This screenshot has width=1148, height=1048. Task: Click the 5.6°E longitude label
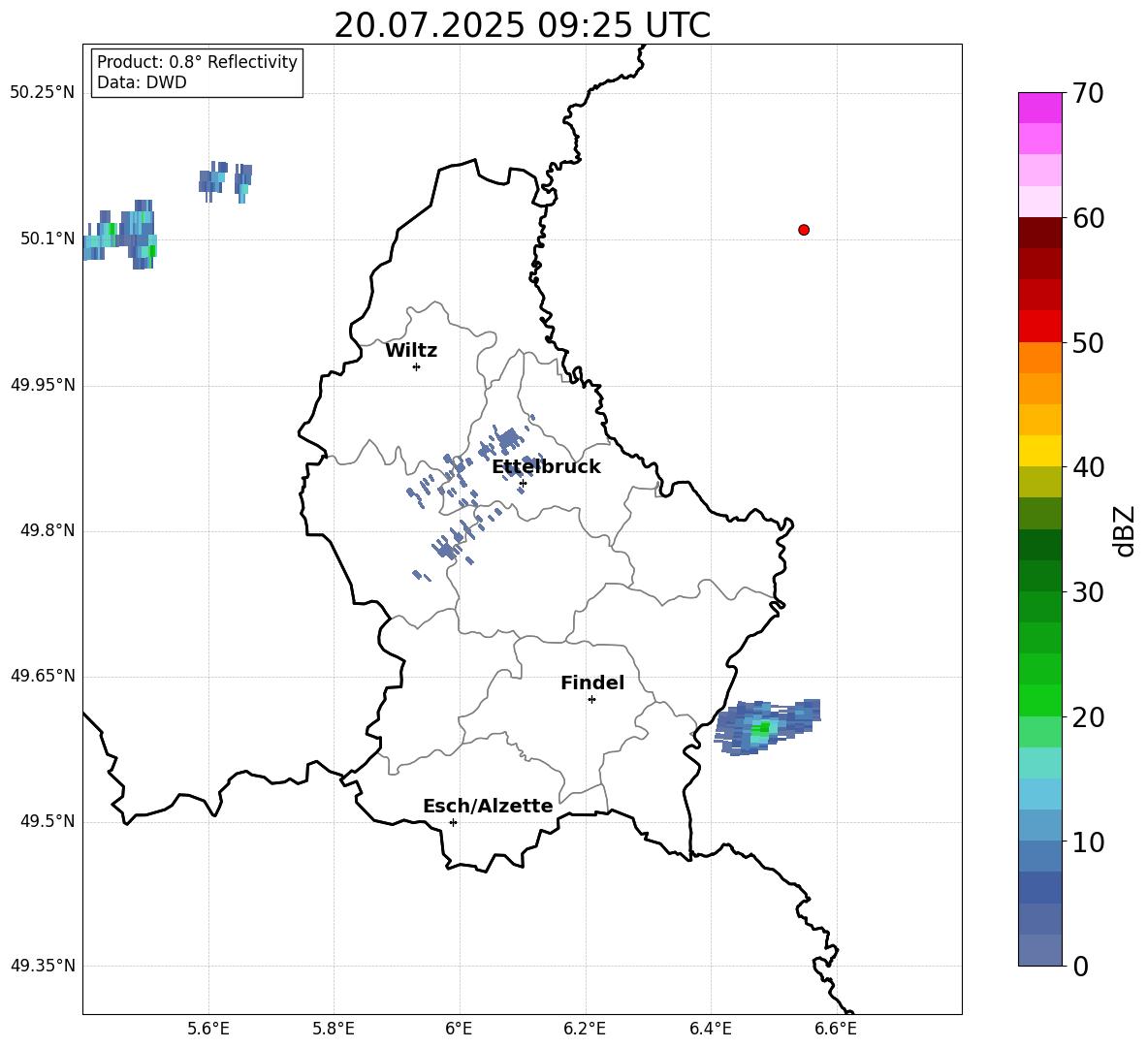pyautogui.click(x=208, y=1029)
